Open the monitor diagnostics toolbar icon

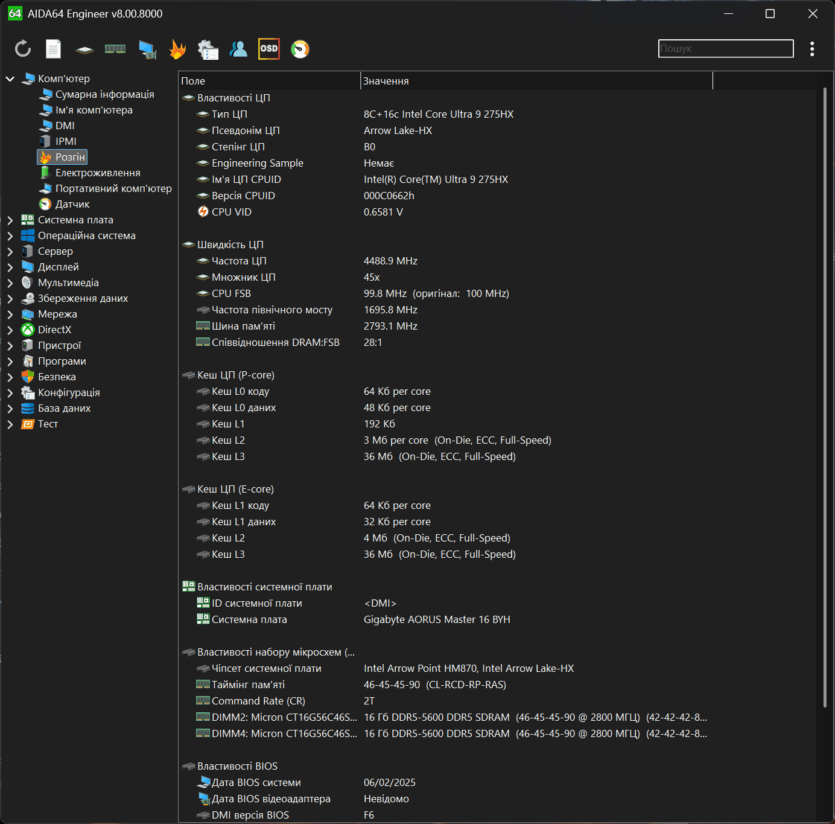(x=147, y=49)
